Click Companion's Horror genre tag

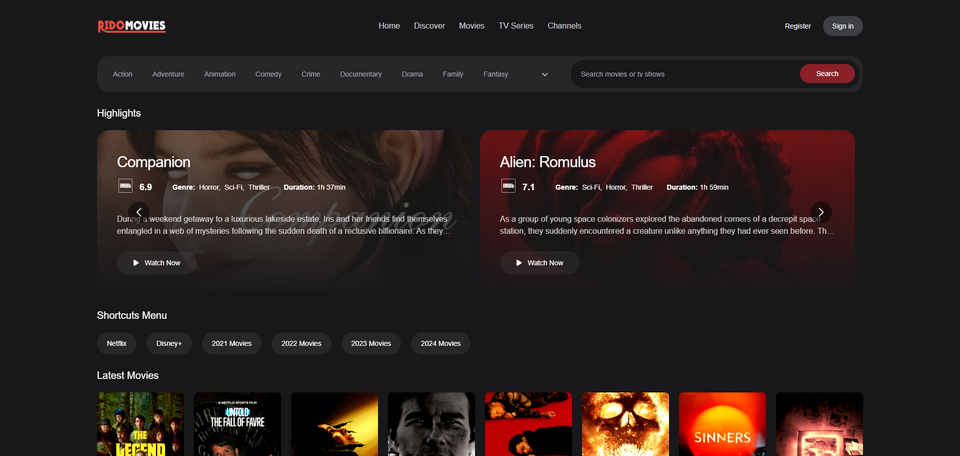(x=209, y=187)
